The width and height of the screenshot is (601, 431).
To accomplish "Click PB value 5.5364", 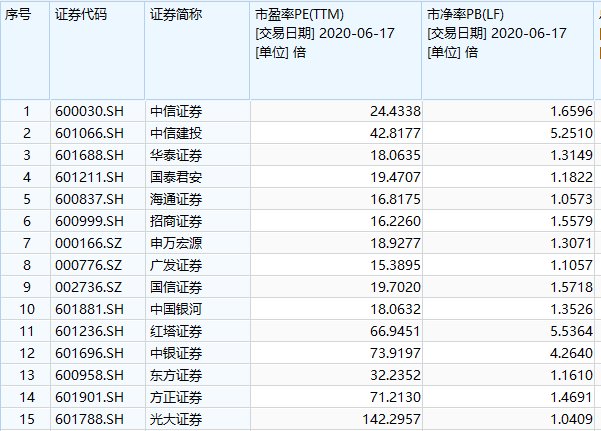I will 571,331.
